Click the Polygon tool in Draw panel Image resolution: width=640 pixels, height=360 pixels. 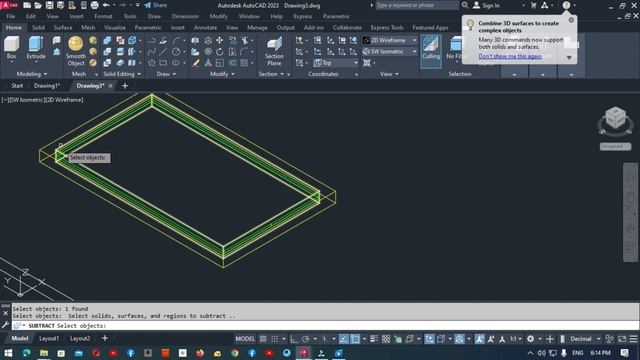(151, 63)
